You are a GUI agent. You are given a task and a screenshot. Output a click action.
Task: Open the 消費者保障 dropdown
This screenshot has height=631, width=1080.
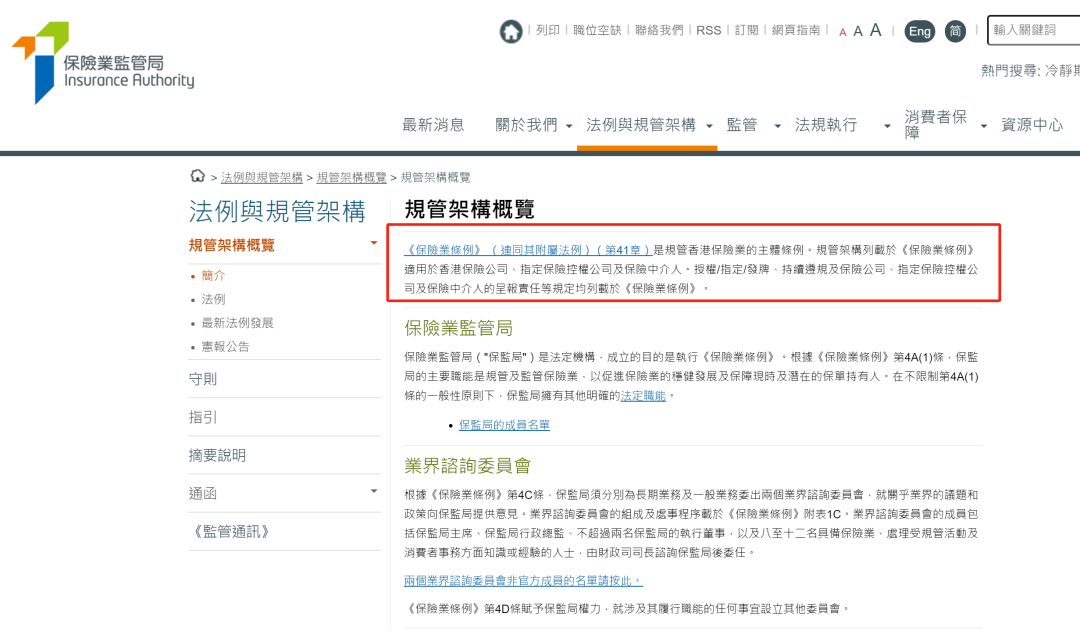pyautogui.click(x=934, y=124)
